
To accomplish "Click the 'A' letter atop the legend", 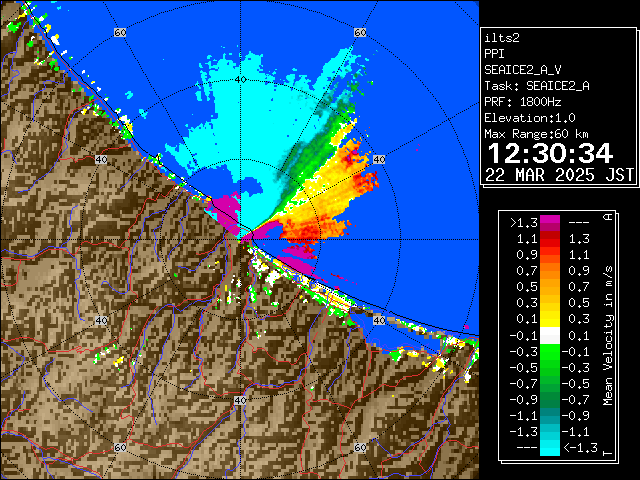I will pos(608,217).
